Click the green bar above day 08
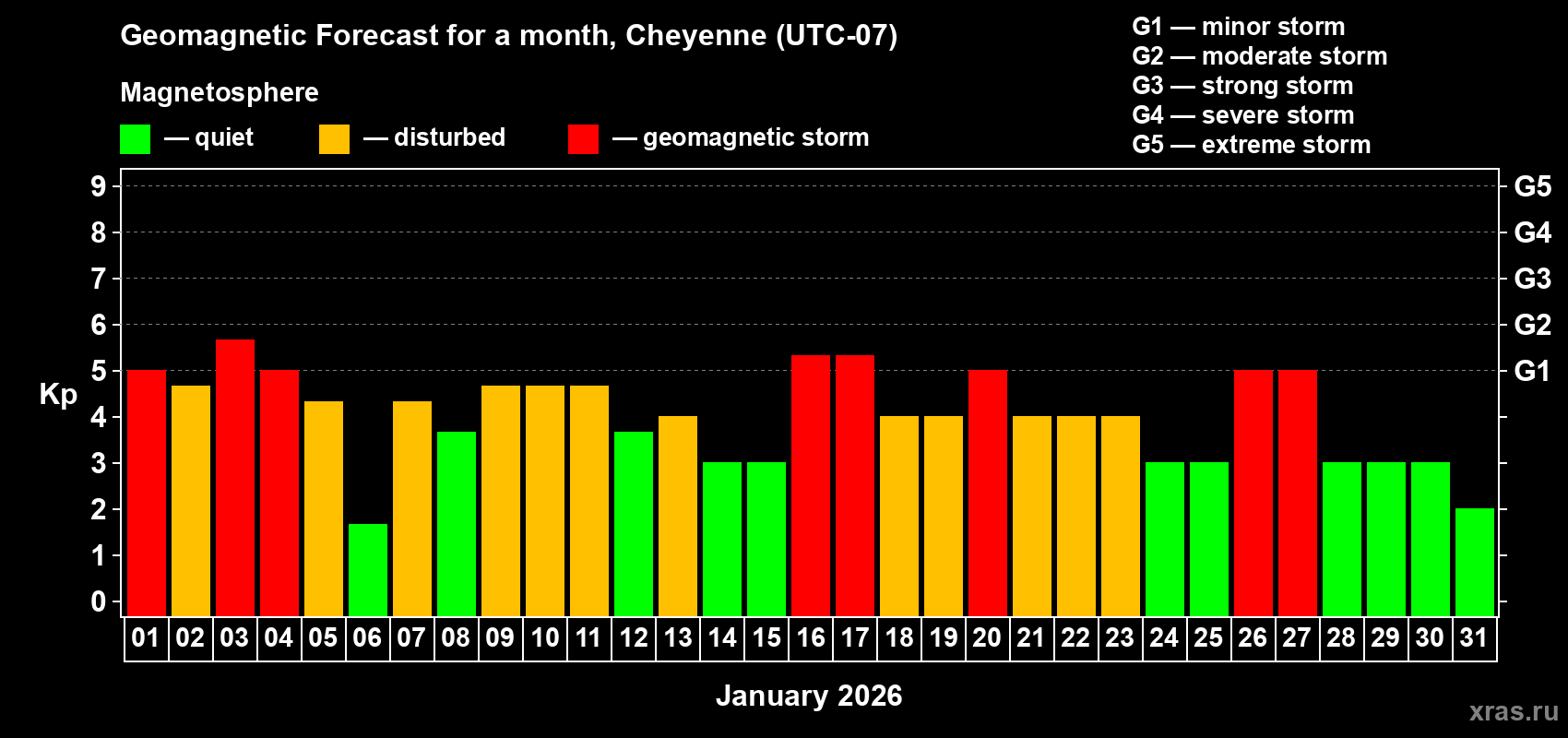This screenshot has height=738, width=1568. pos(457,524)
